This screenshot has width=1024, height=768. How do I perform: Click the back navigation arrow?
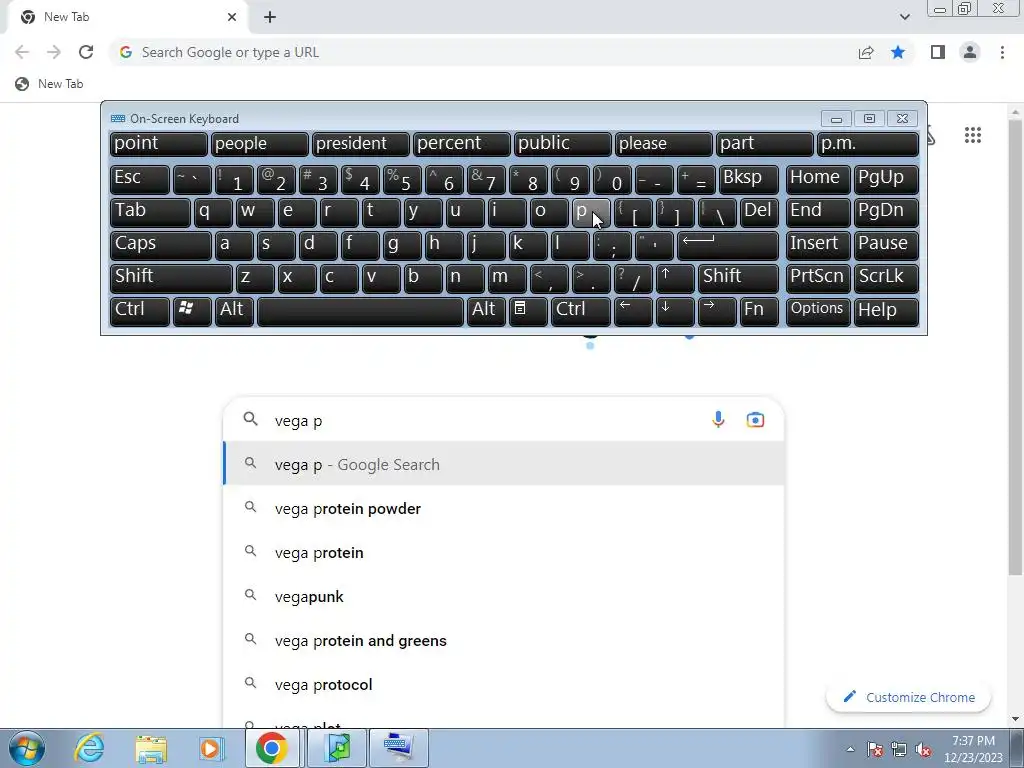tap(22, 52)
